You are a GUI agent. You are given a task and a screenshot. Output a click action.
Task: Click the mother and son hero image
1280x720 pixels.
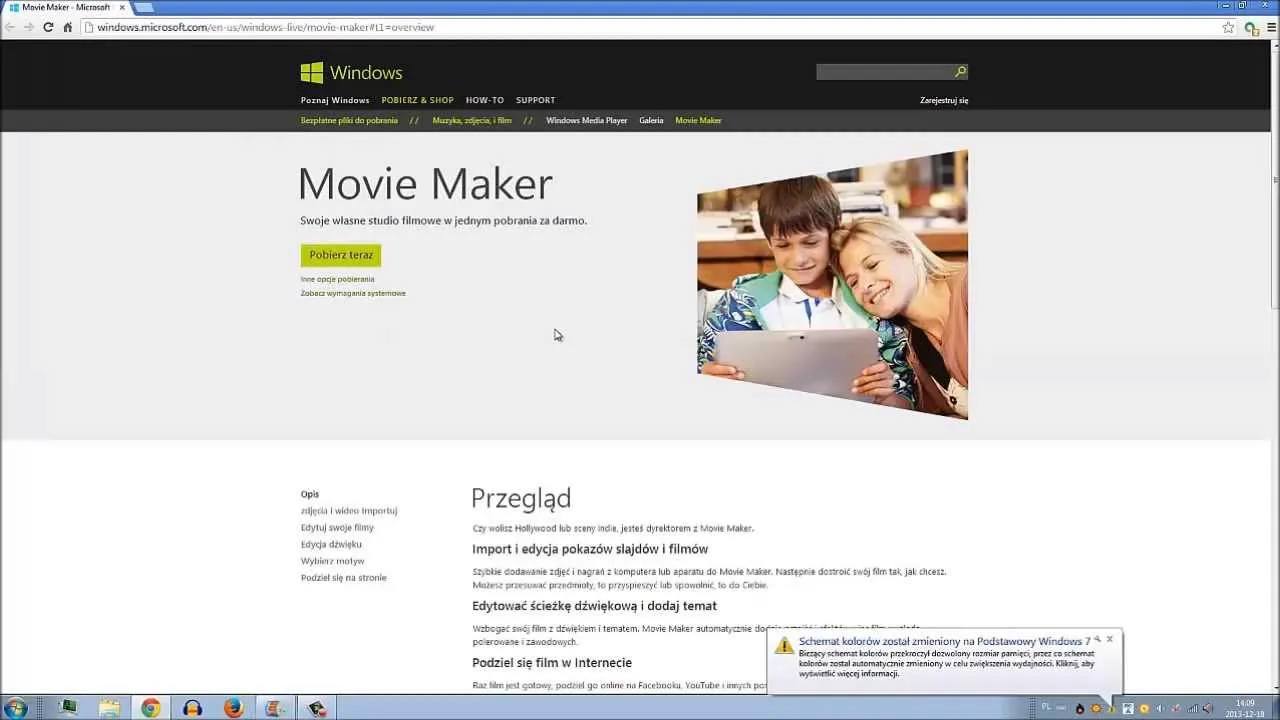pyautogui.click(x=832, y=285)
